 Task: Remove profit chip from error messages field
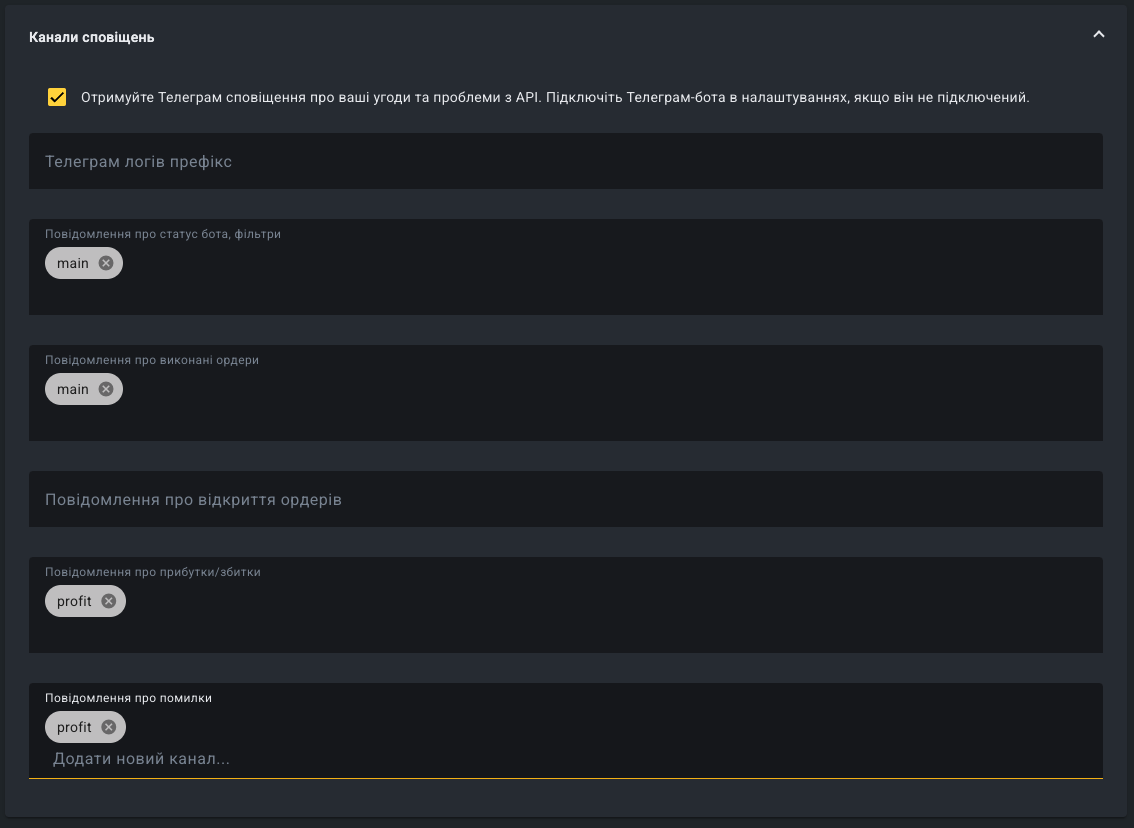[108, 727]
